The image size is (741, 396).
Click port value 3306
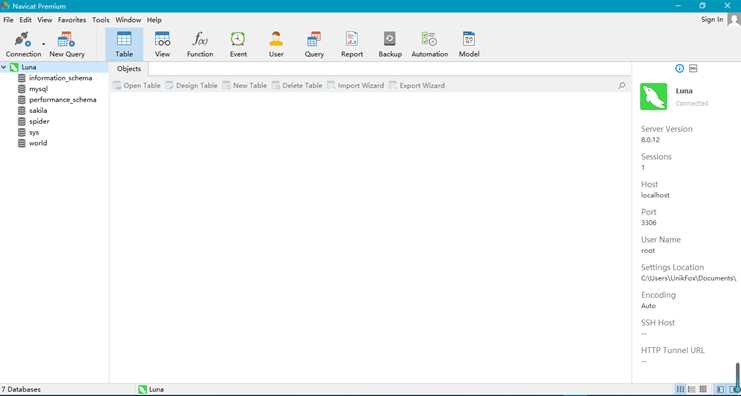[648, 223]
